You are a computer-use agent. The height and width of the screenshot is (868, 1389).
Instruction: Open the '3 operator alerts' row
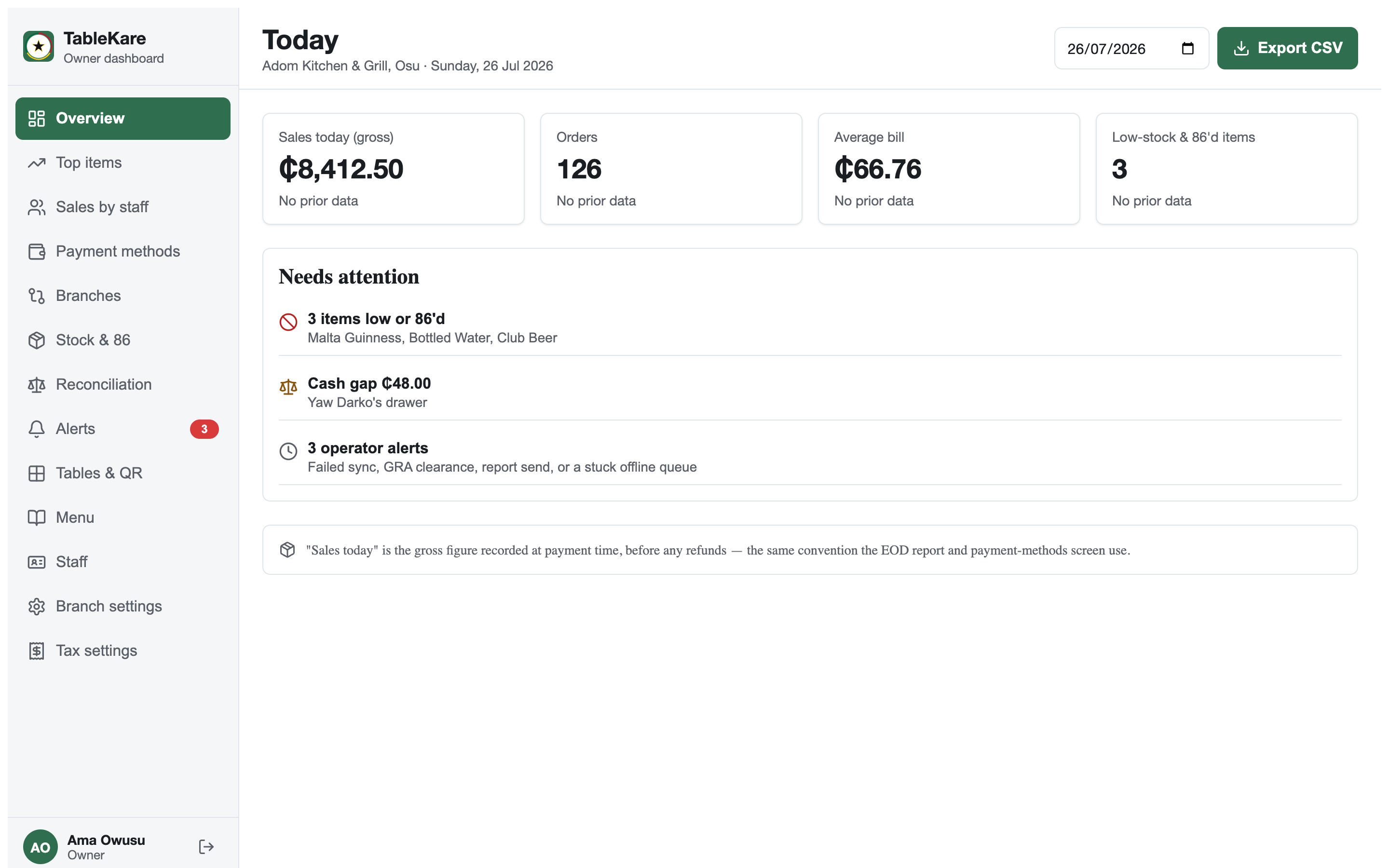[810, 458]
